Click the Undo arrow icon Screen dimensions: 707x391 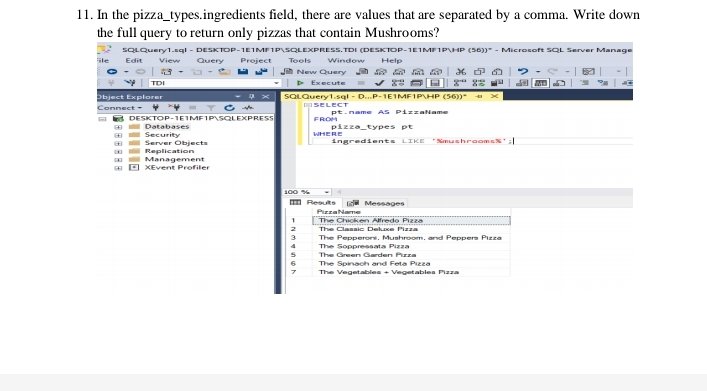click(x=523, y=71)
